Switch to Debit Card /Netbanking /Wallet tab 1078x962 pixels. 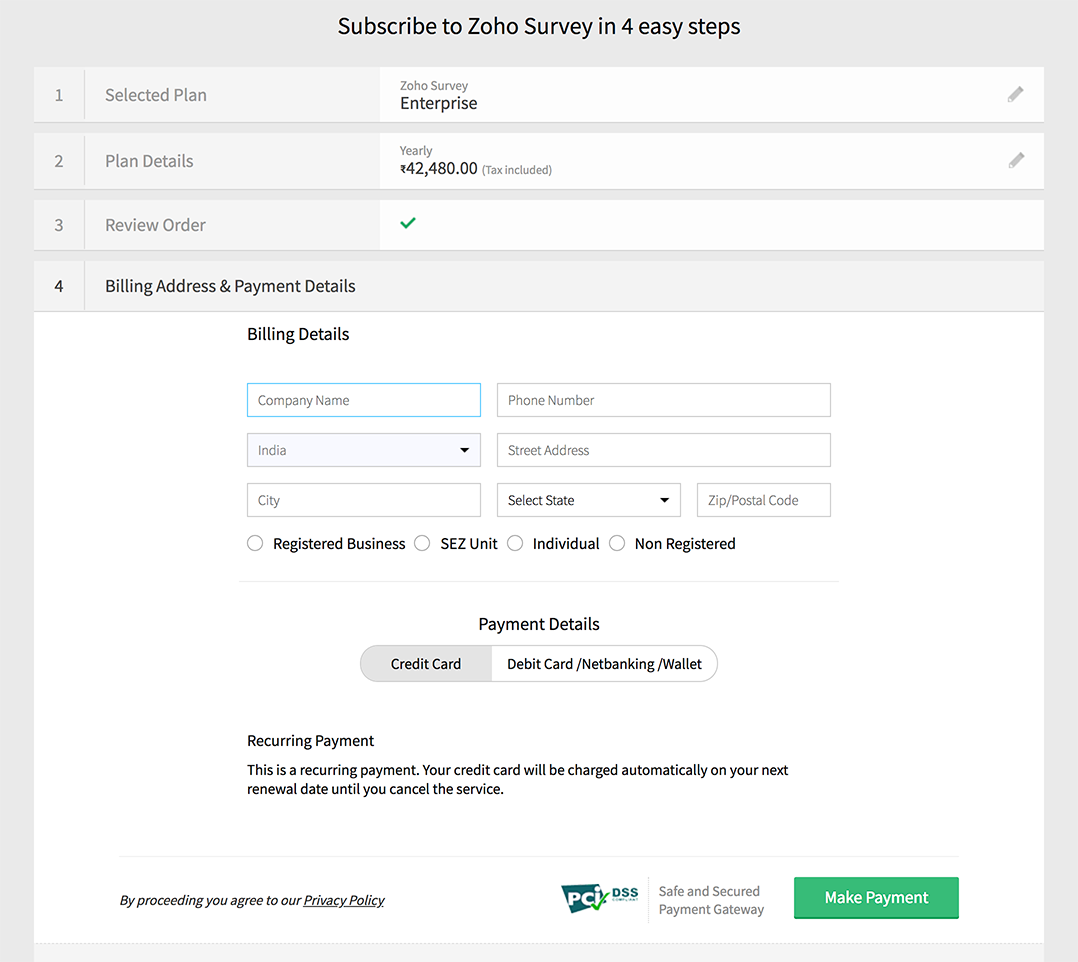coord(604,664)
